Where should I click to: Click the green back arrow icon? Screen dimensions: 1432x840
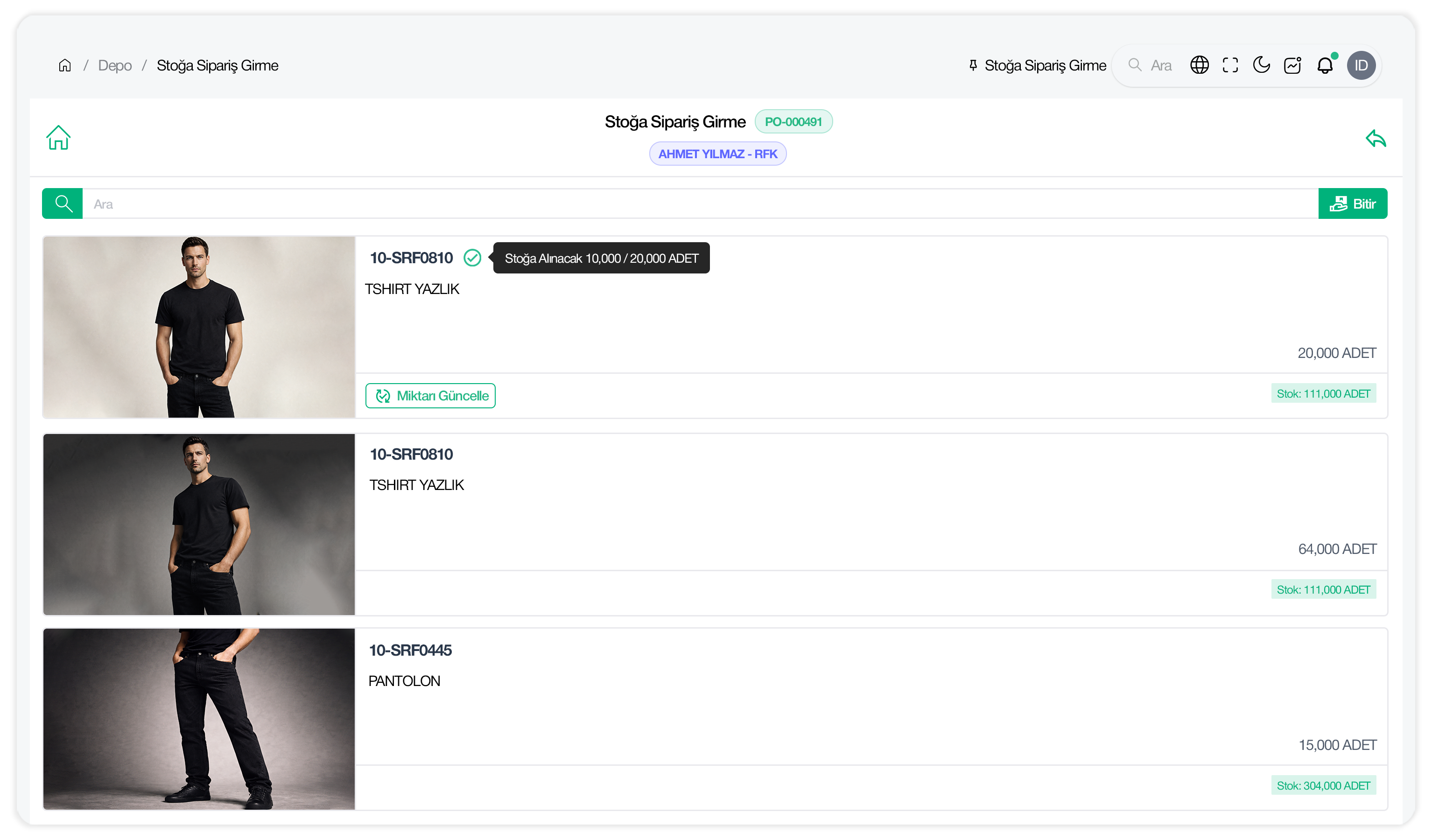click(x=1375, y=138)
